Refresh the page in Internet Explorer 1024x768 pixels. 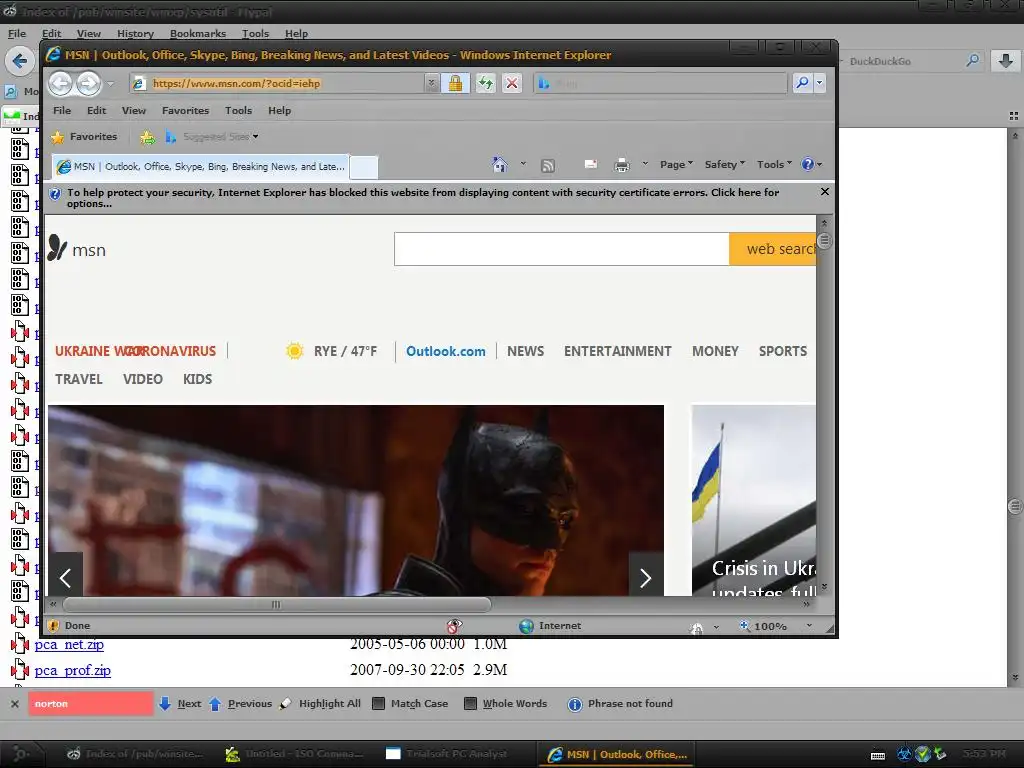click(x=485, y=84)
